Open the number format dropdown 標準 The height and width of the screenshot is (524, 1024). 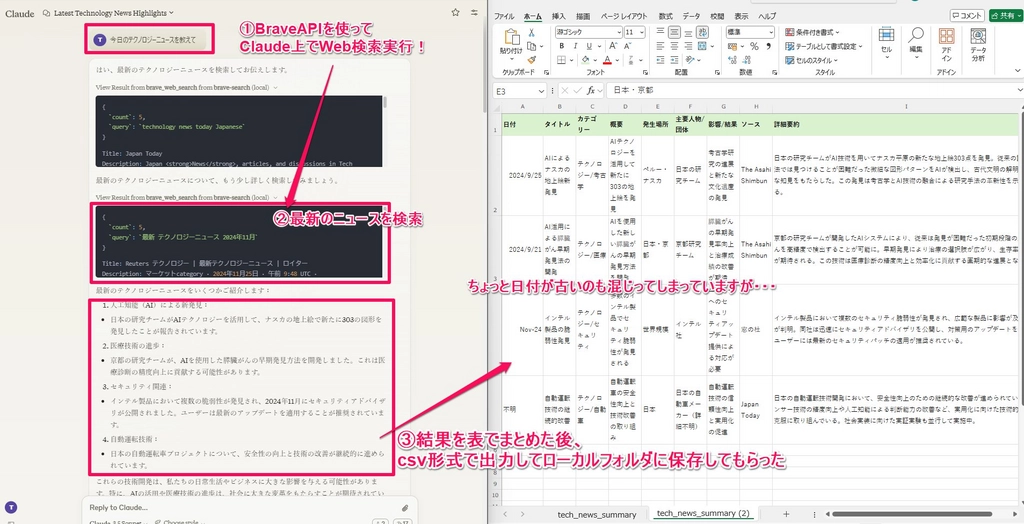point(750,32)
